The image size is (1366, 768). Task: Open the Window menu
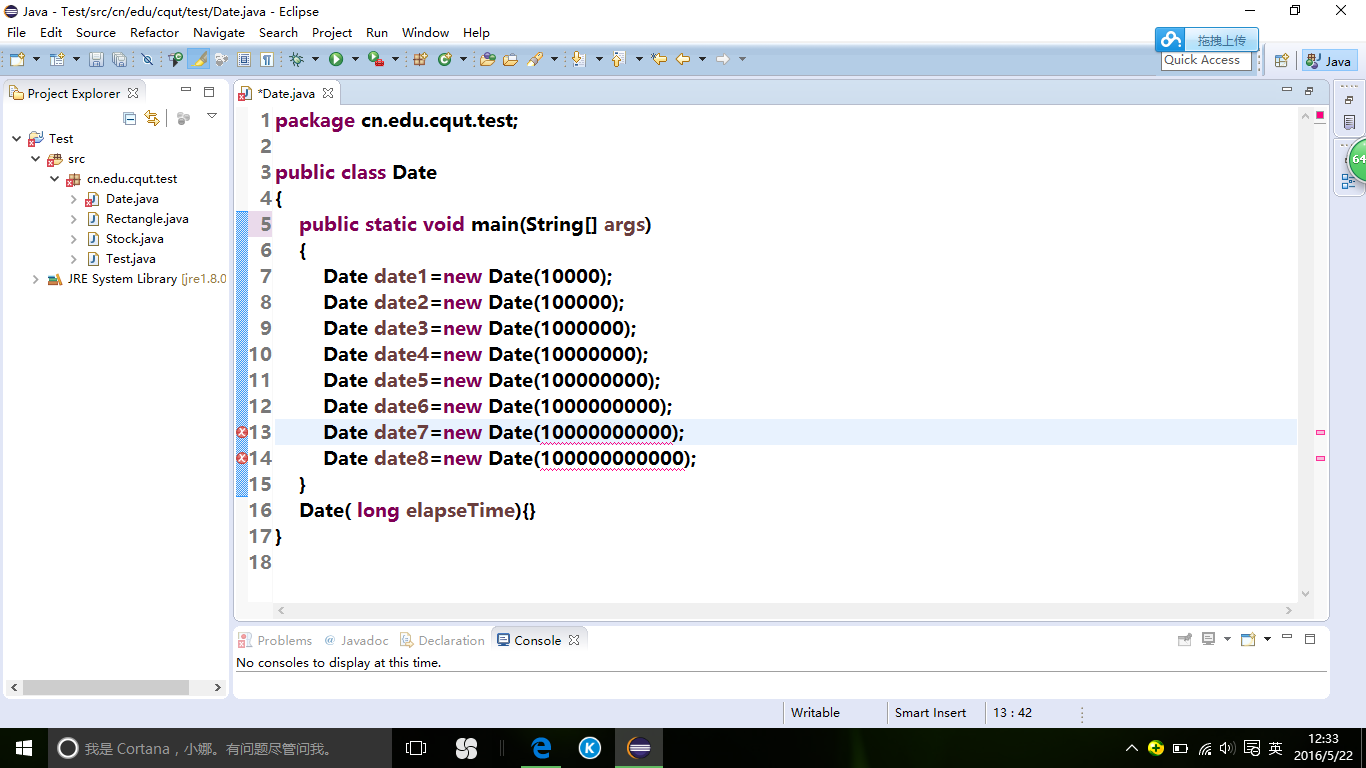425,32
